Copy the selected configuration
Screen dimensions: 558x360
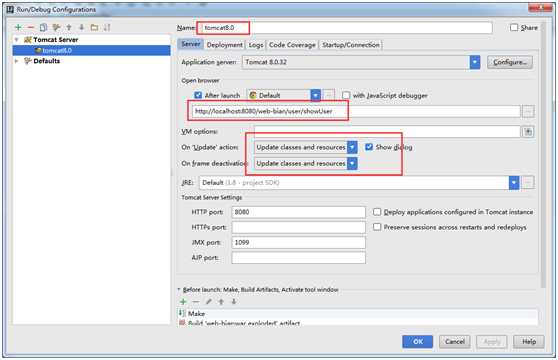tap(43, 27)
